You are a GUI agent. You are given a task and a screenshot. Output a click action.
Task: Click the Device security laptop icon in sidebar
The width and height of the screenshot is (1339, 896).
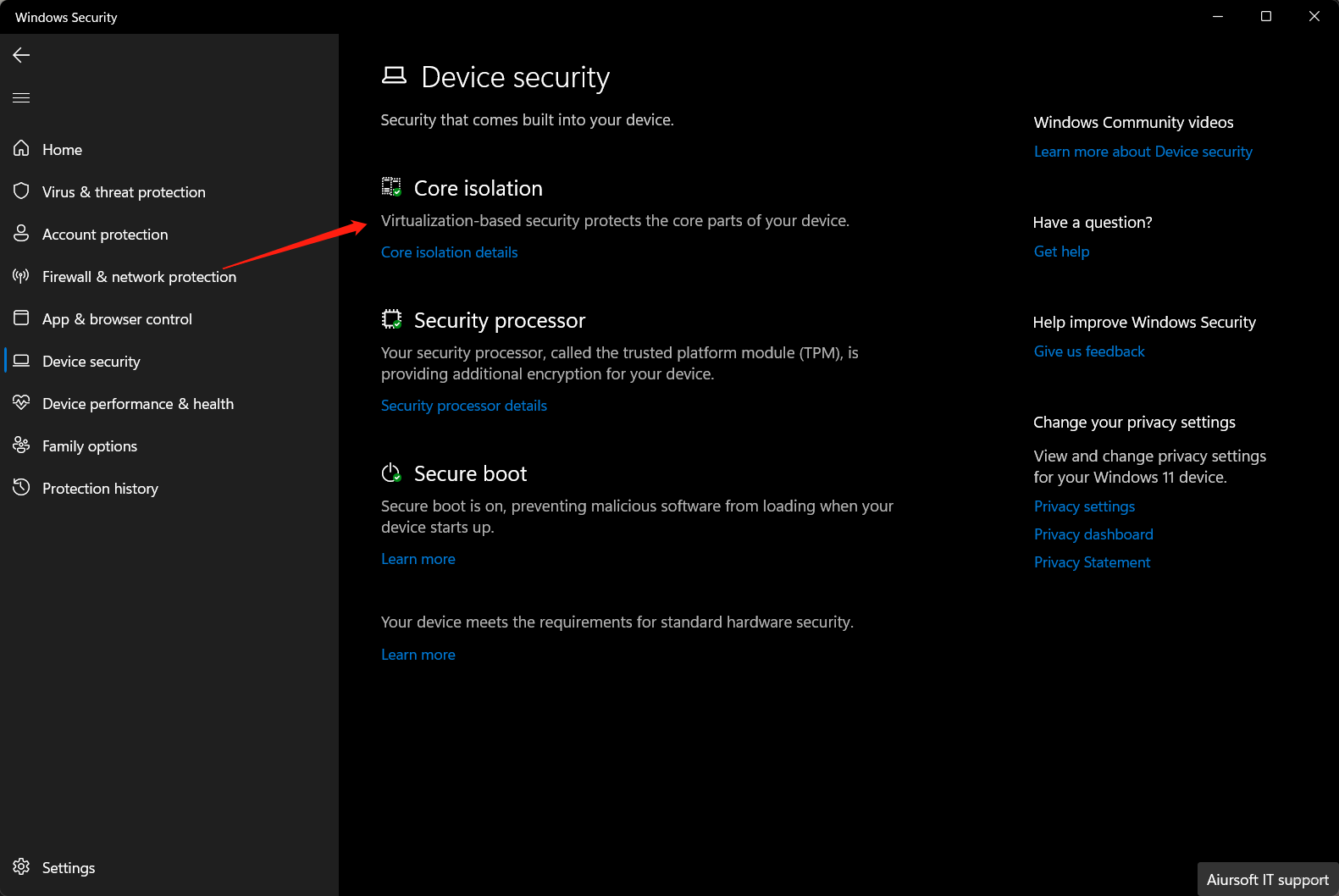click(21, 361)
